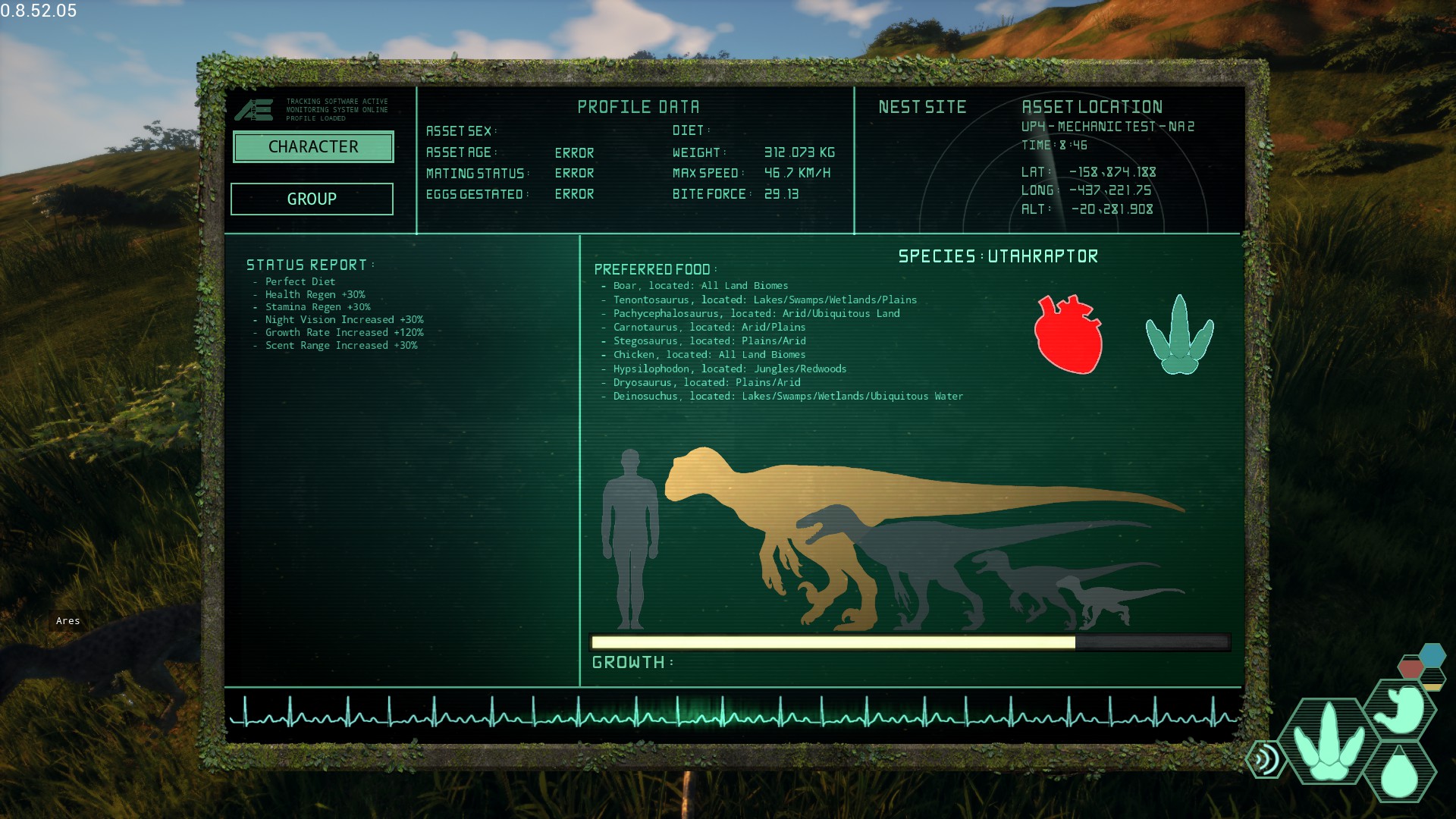The height and width of the screenshot is (819, 1456).
Task: Click the large footprint hexagon in HUD
Action: coord(1329,742)
